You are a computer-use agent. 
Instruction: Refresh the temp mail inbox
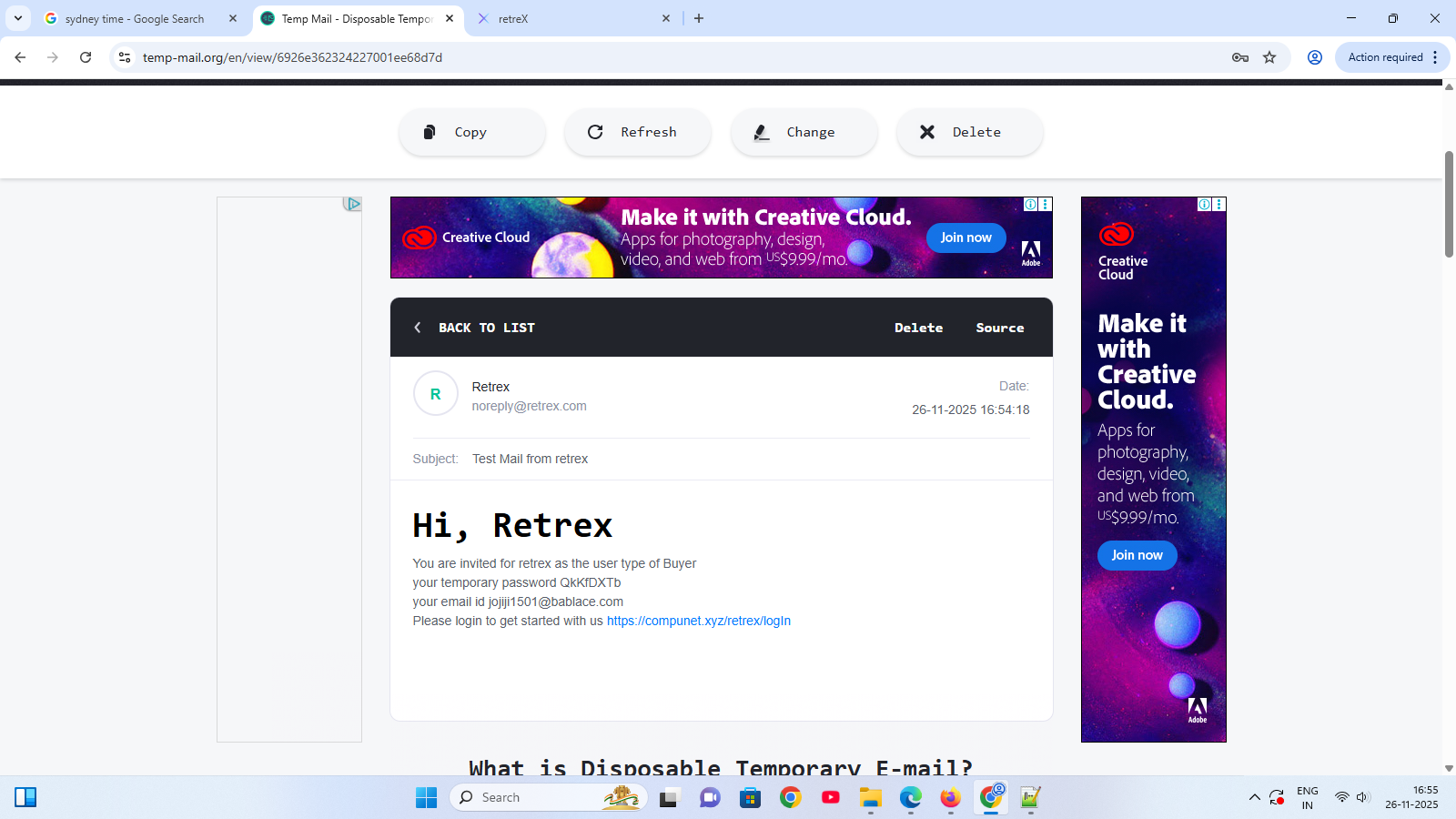coord(637,132)
